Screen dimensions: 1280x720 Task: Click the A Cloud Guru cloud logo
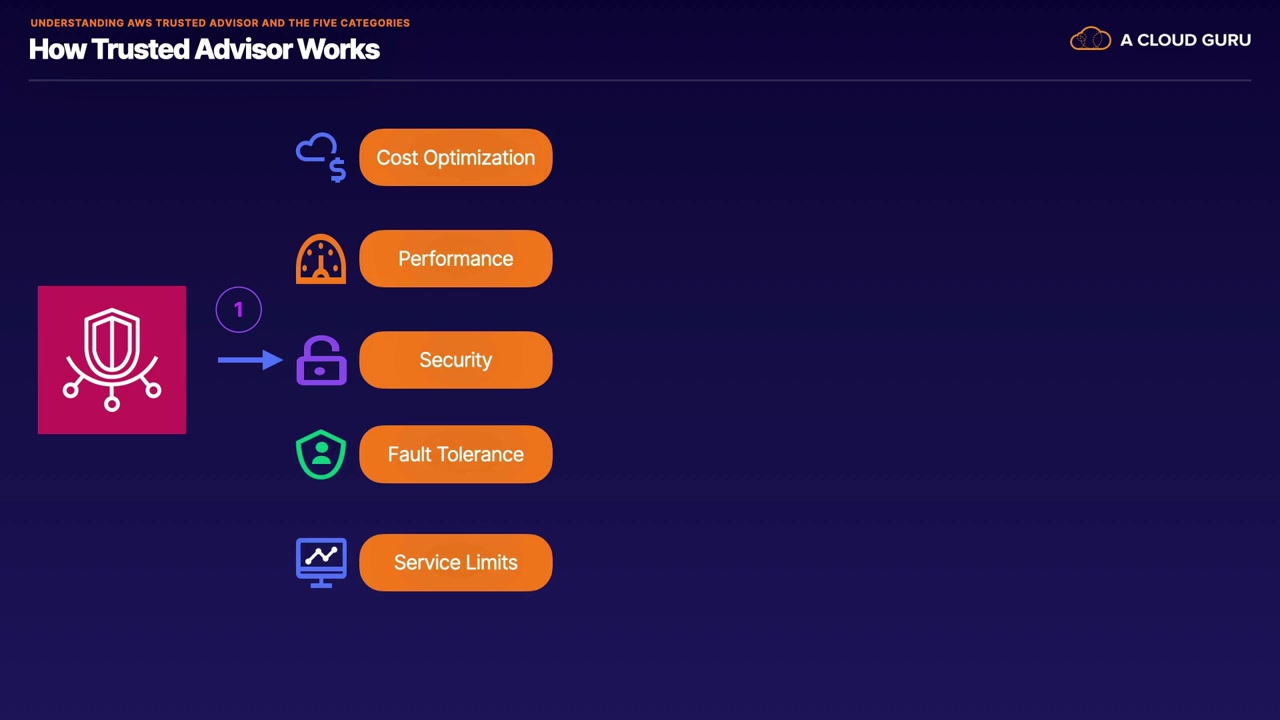pyautogui.click(x=1090, y=40)
